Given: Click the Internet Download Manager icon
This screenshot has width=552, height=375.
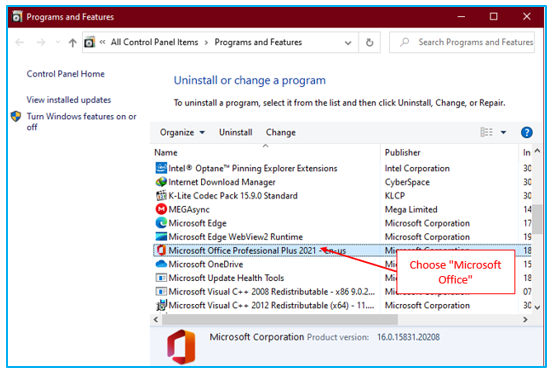Looking at the screenshot, I should 161,182.
